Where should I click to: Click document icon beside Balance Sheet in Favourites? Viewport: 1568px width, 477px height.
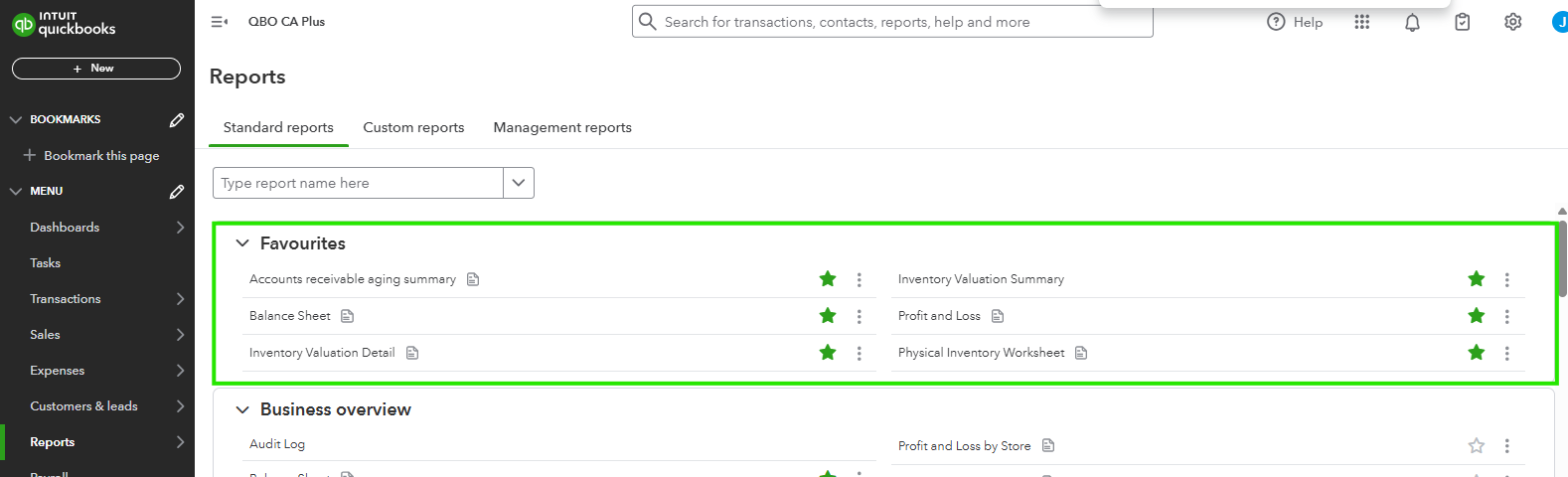(x=347, y=316)
